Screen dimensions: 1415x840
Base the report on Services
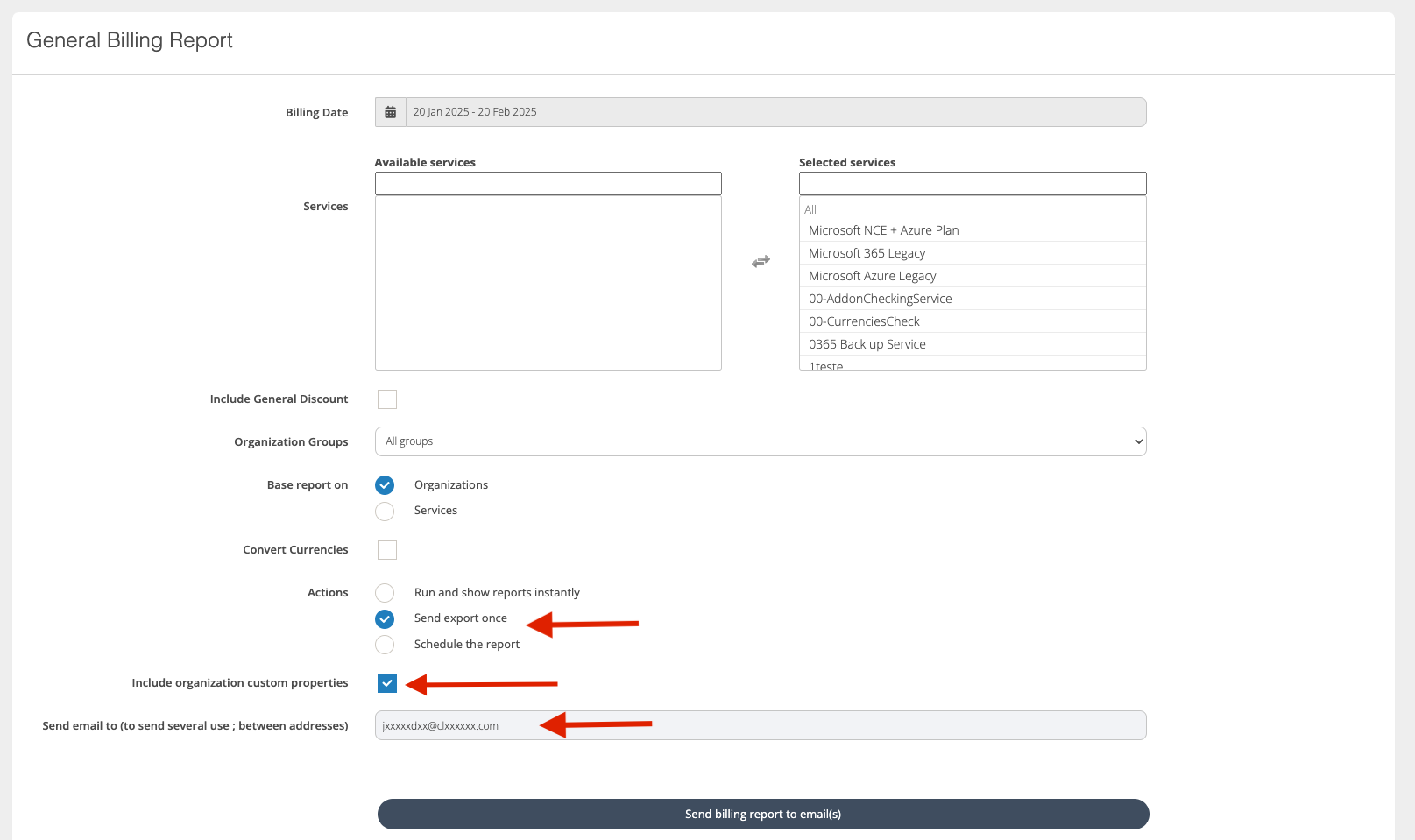pos(385,511)
